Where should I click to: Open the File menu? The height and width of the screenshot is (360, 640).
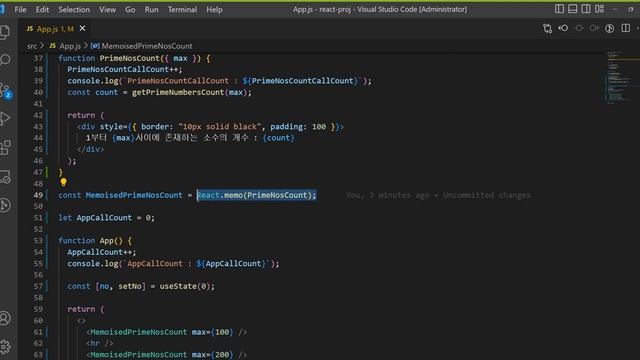point(20,9)
